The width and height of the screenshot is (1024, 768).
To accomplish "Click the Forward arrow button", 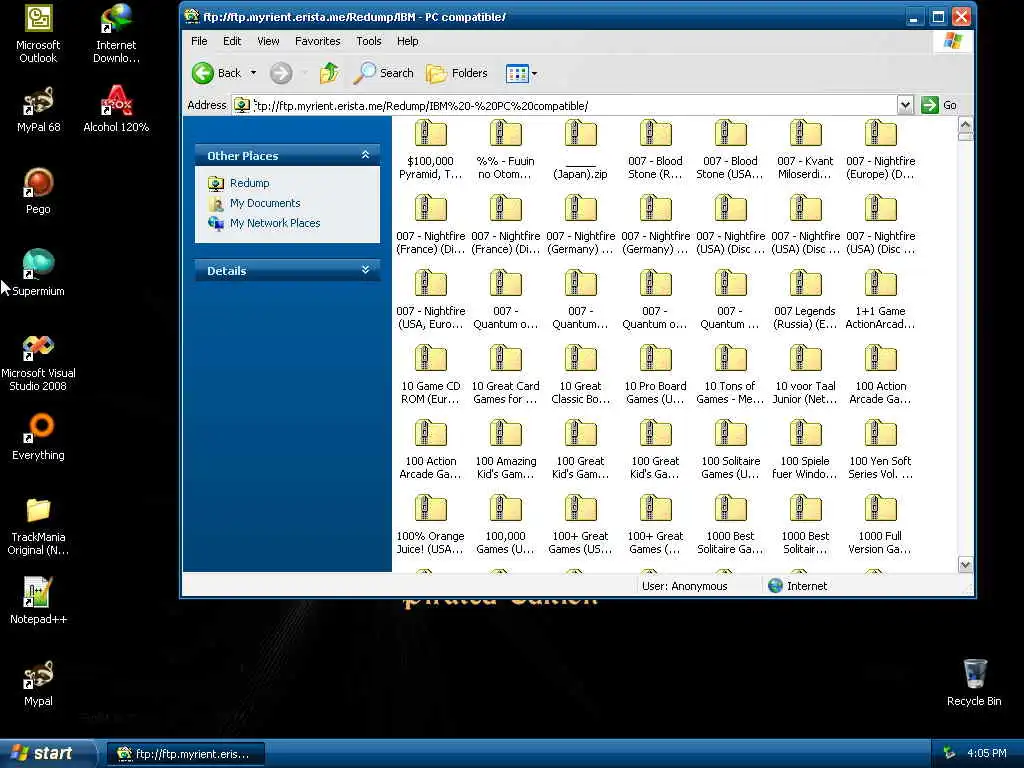I will [x=281, y=73].
